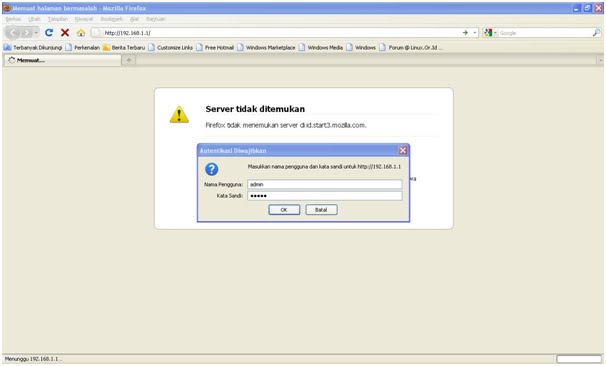Click the Kata Sandi password field
The height and width of the screenshot is (366, 606).
coord(325,196)
